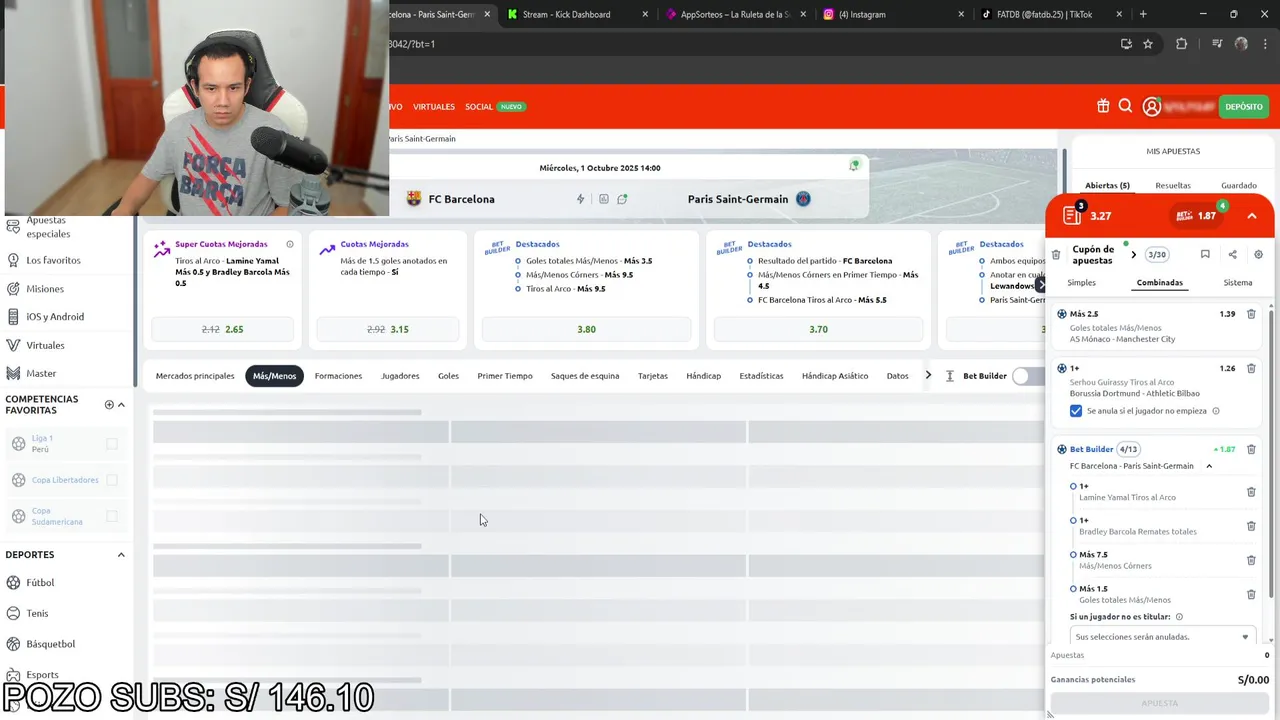The image size is (1280, 720).
Task: Open Master in the sidebar
Action: coord(41,373)
